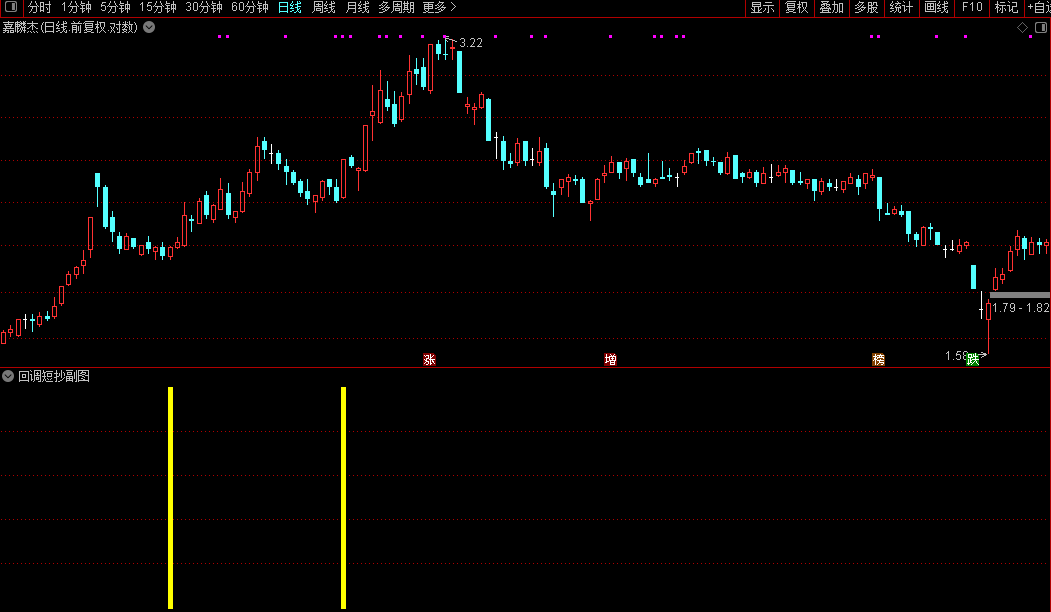
Task: Expand the 回调短抄副图 indicator dropdown
Action: [x=8, y=376]
